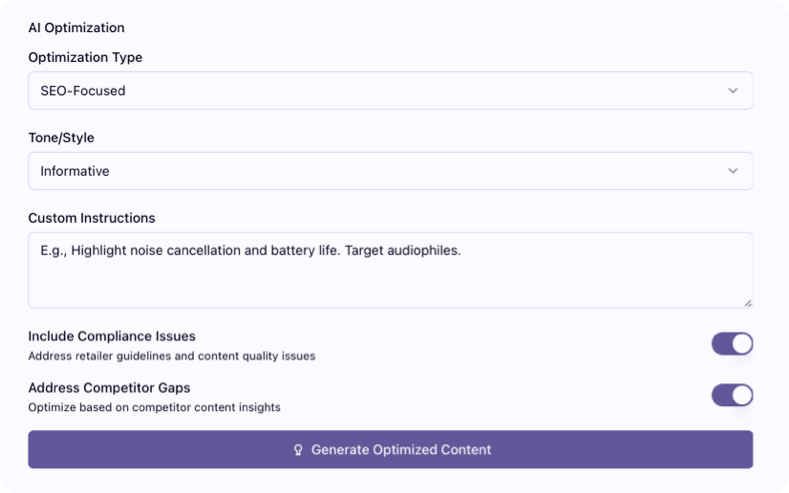Open the Optimization Type dropdown
The image size is (789, 493).
click(x=390, y=91)
